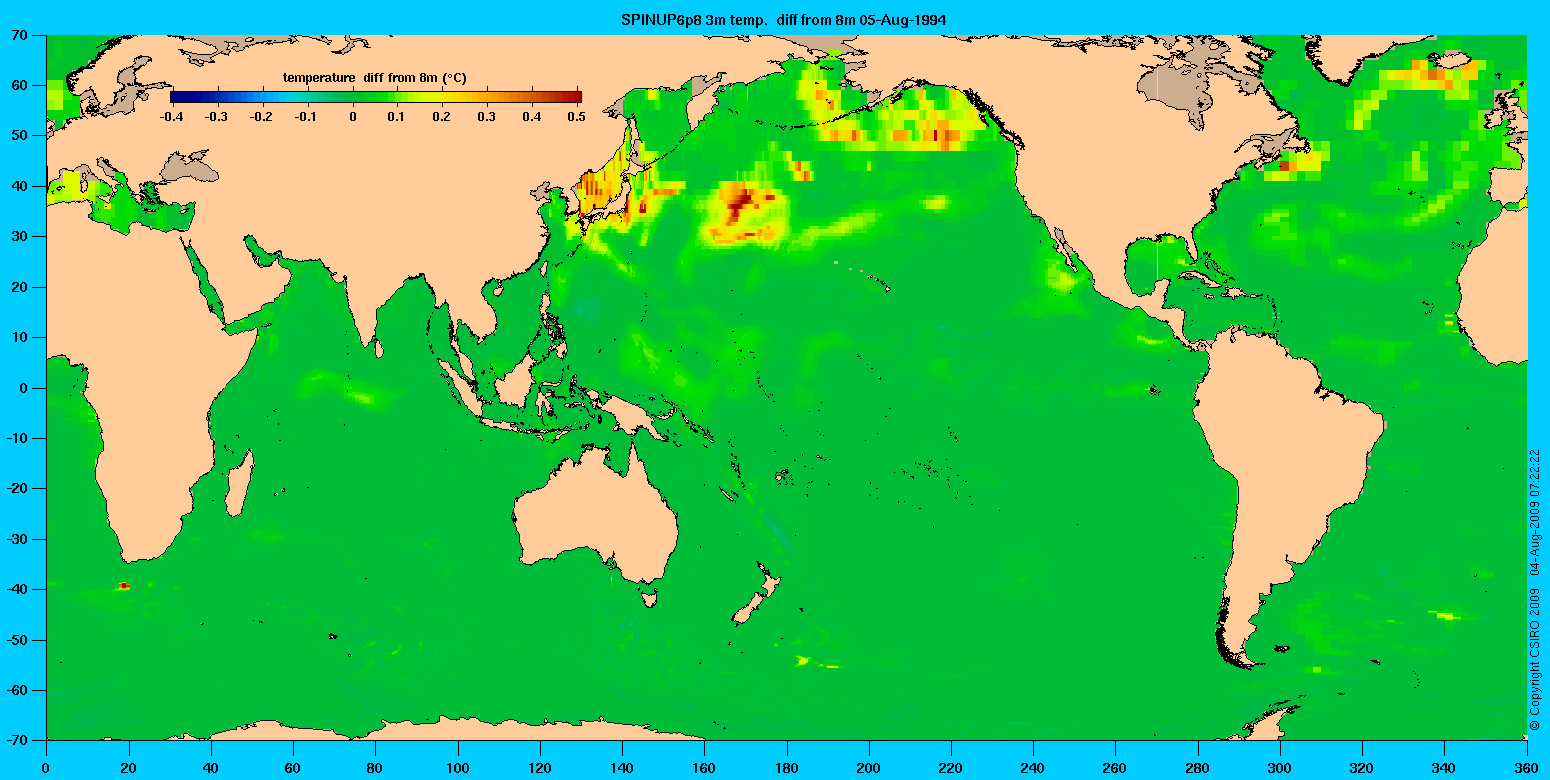
Task: Click the colorbar tick label 0.2
Action: click(x=444, y=116)
